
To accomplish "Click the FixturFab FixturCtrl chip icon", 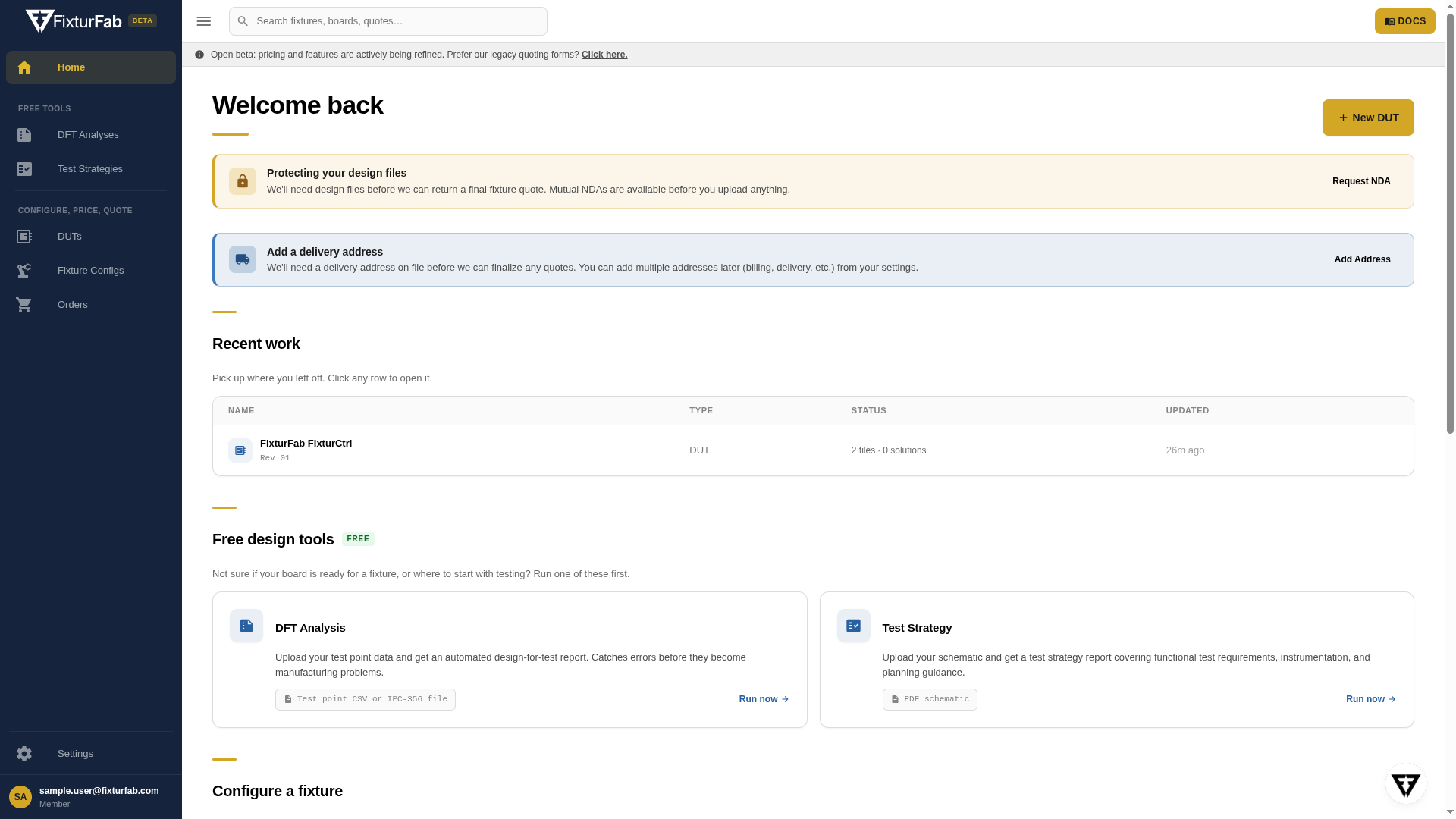I will point(240,450).
